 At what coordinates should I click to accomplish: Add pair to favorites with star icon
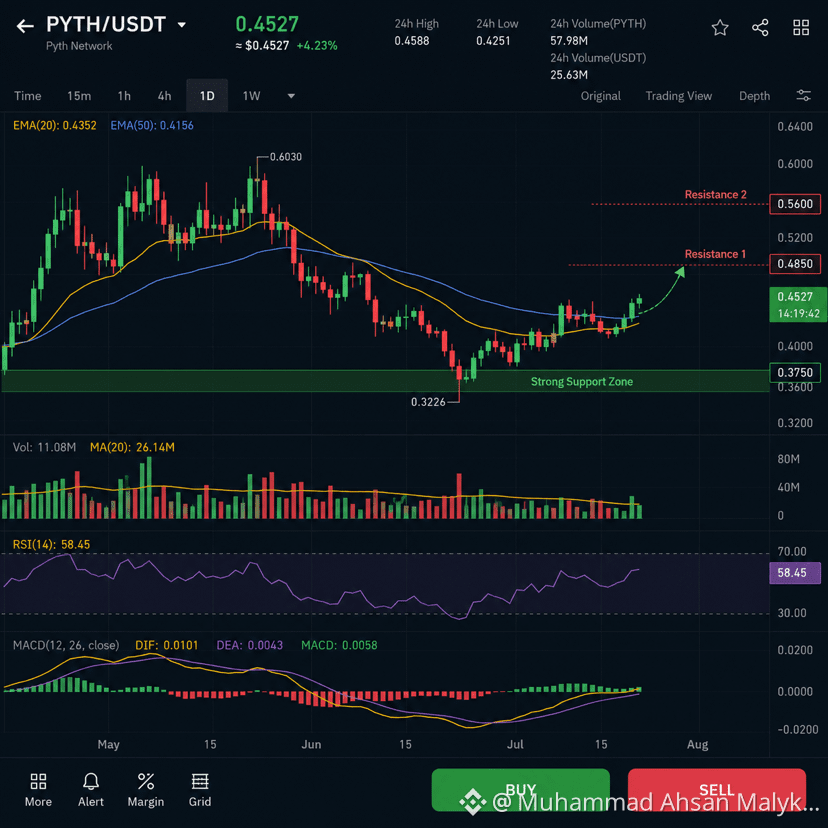click(x=720, y=27)
